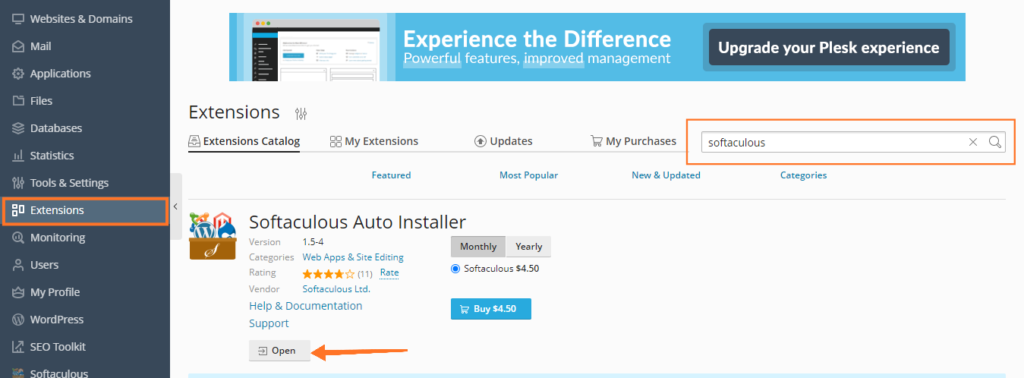Image resolution: width=1024 pixels, height=378 pixels.
Task: Click the My Profile icon in sidebar
Action: (18, 292)
